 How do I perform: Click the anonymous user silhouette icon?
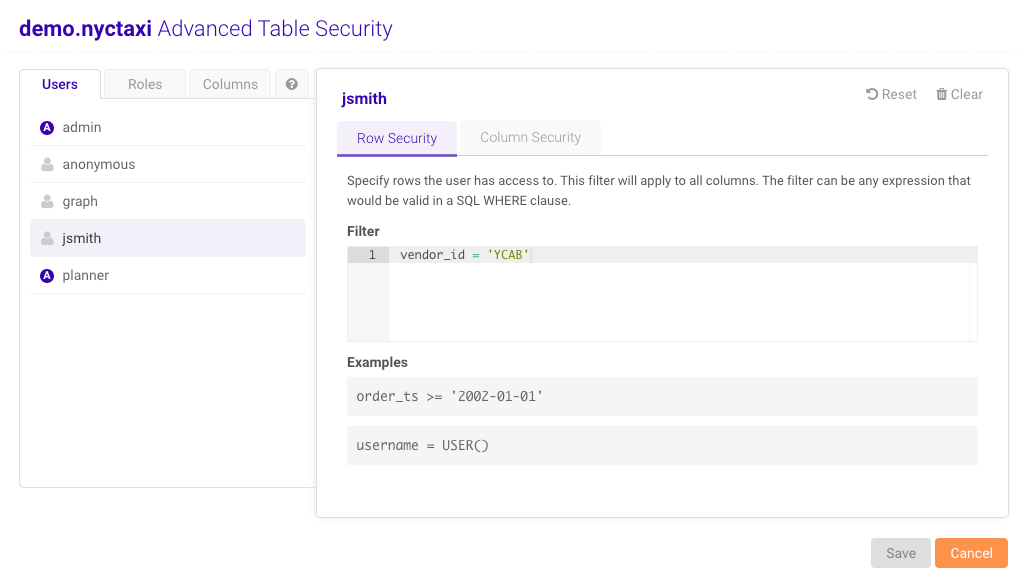click(45, 164)
